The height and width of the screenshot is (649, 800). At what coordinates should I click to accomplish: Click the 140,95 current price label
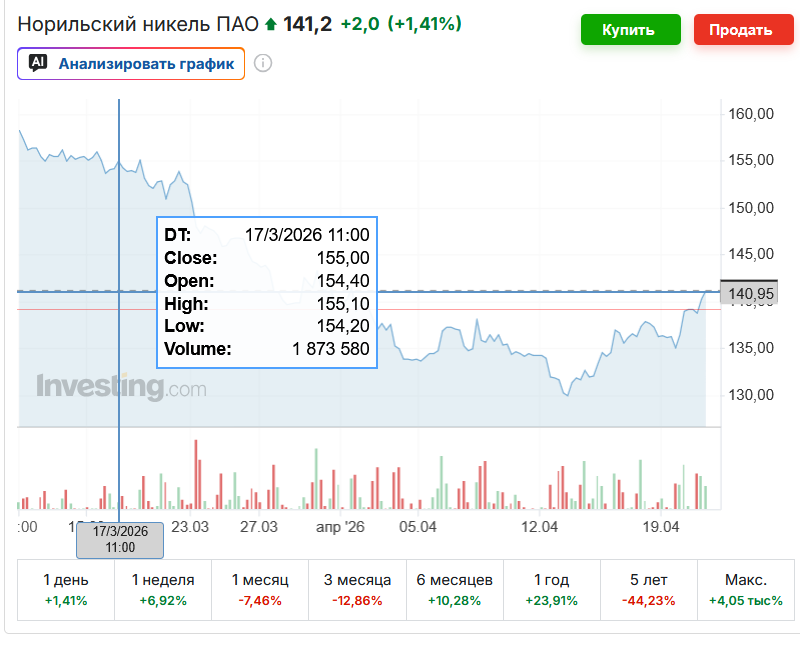[749, 293]
